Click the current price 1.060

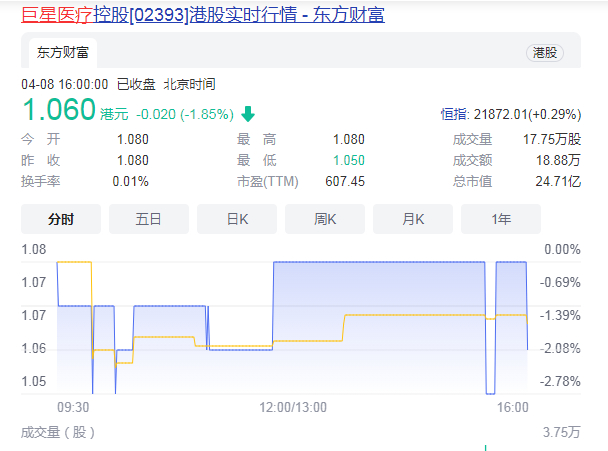[x=59, y=109]
